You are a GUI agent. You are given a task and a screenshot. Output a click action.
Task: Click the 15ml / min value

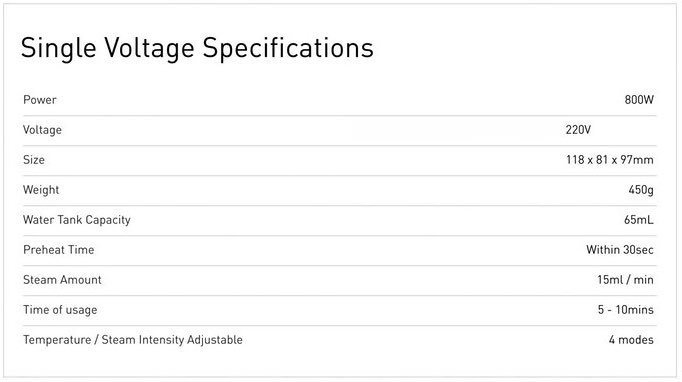pyautogui.click(x=625, y=280)
